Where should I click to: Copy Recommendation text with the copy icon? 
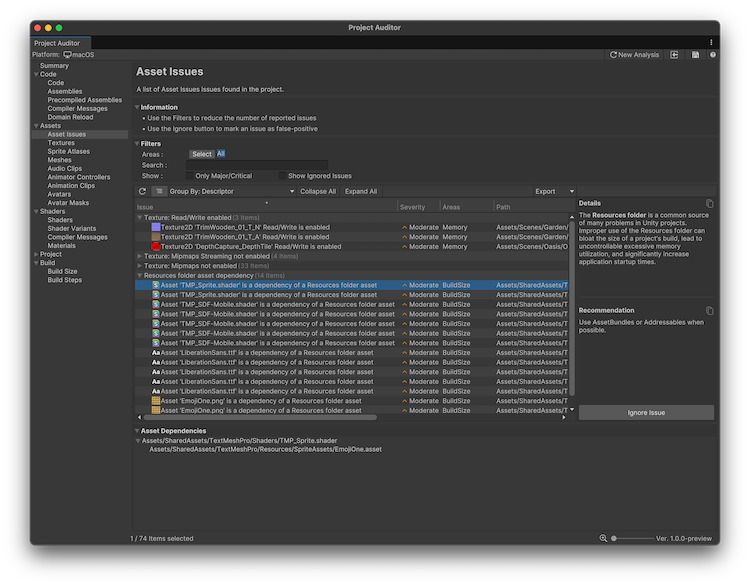click(710, 311)
